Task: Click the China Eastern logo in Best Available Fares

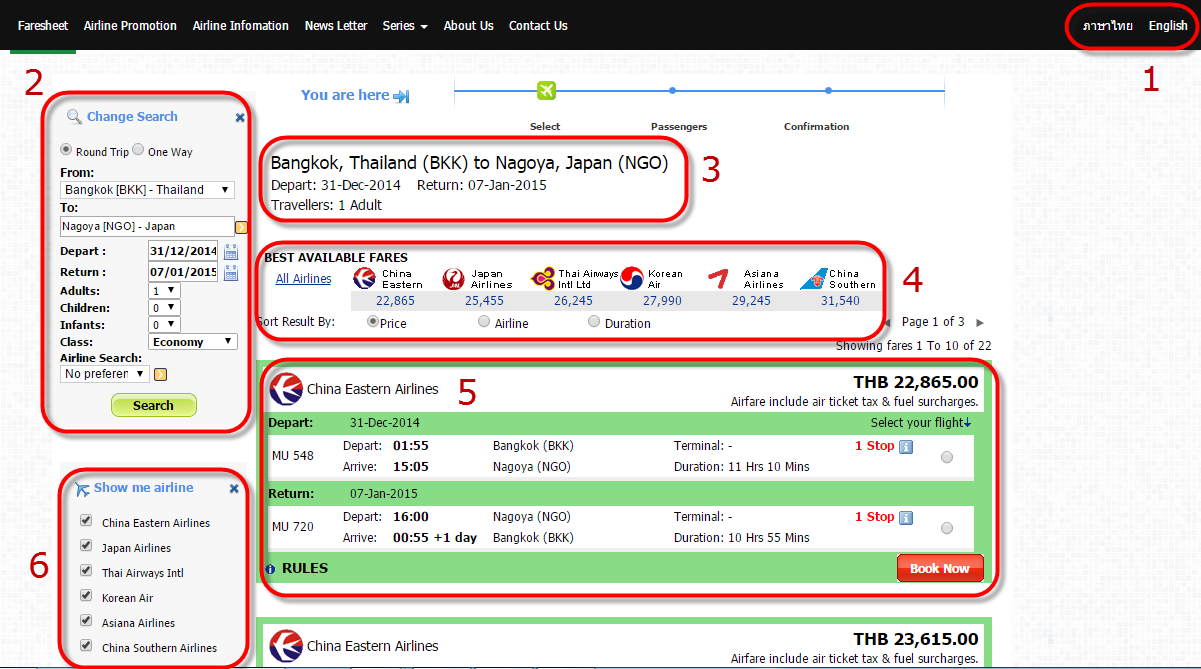Action: 365,278
